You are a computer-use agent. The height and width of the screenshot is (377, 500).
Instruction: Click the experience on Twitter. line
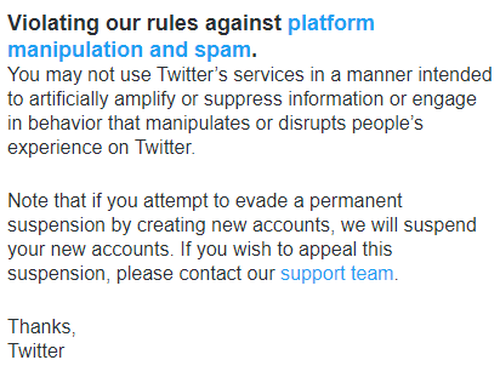coord(101,148)
